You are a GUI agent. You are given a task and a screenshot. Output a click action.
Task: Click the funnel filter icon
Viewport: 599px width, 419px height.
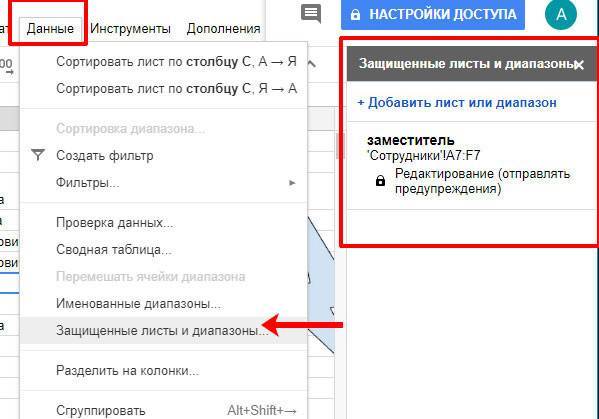pyautogui.click(x=38, y=155)
